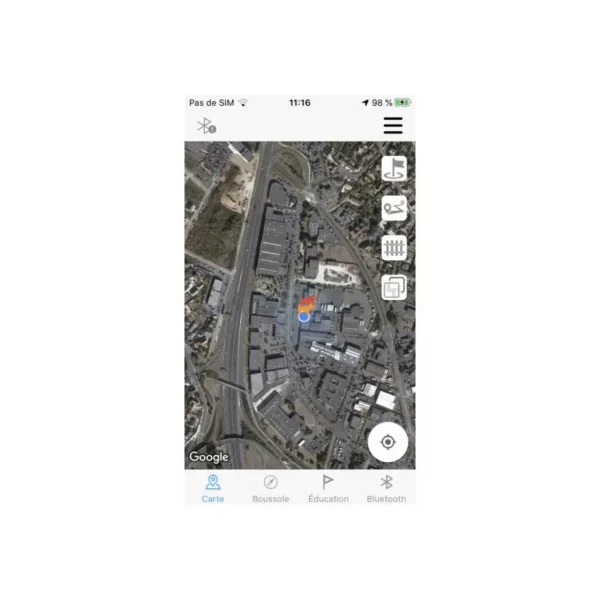This screenshot has height=600, width=600.
Task: Tap the location arrow in status bar
Action: (x=365, y=103)
